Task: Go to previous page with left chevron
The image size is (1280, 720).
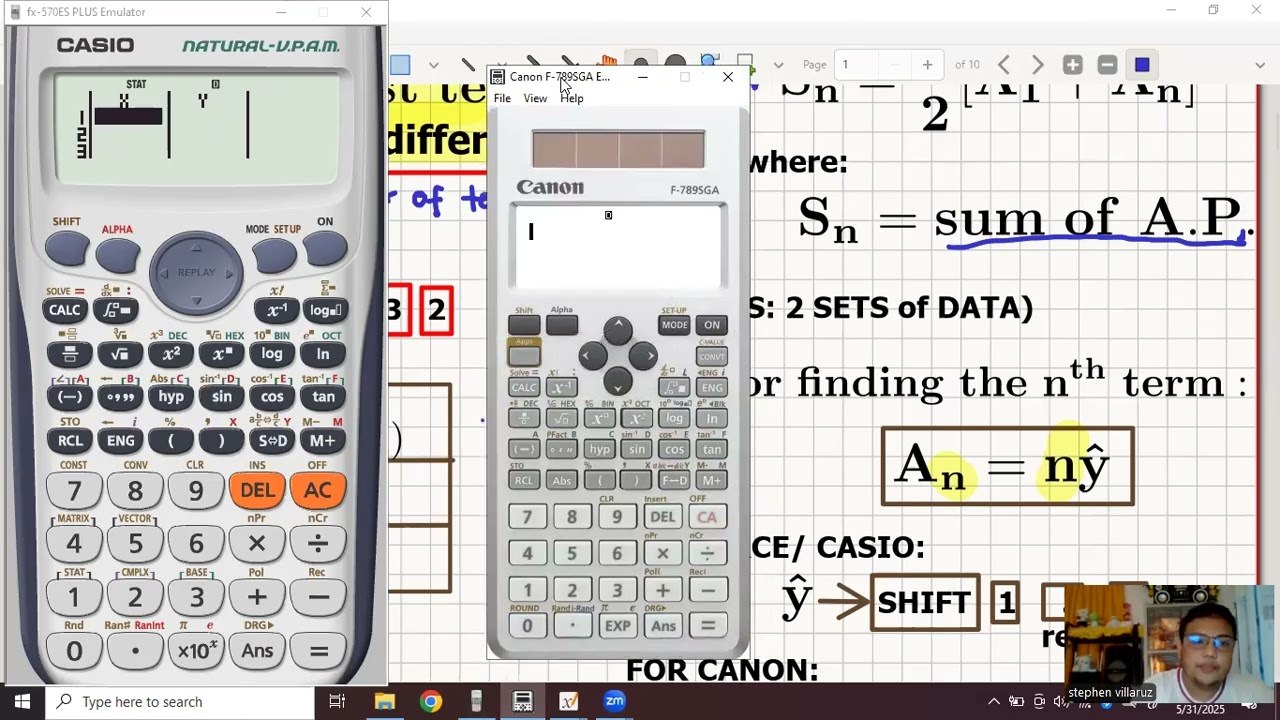Action: click(x=1004, y=65)
